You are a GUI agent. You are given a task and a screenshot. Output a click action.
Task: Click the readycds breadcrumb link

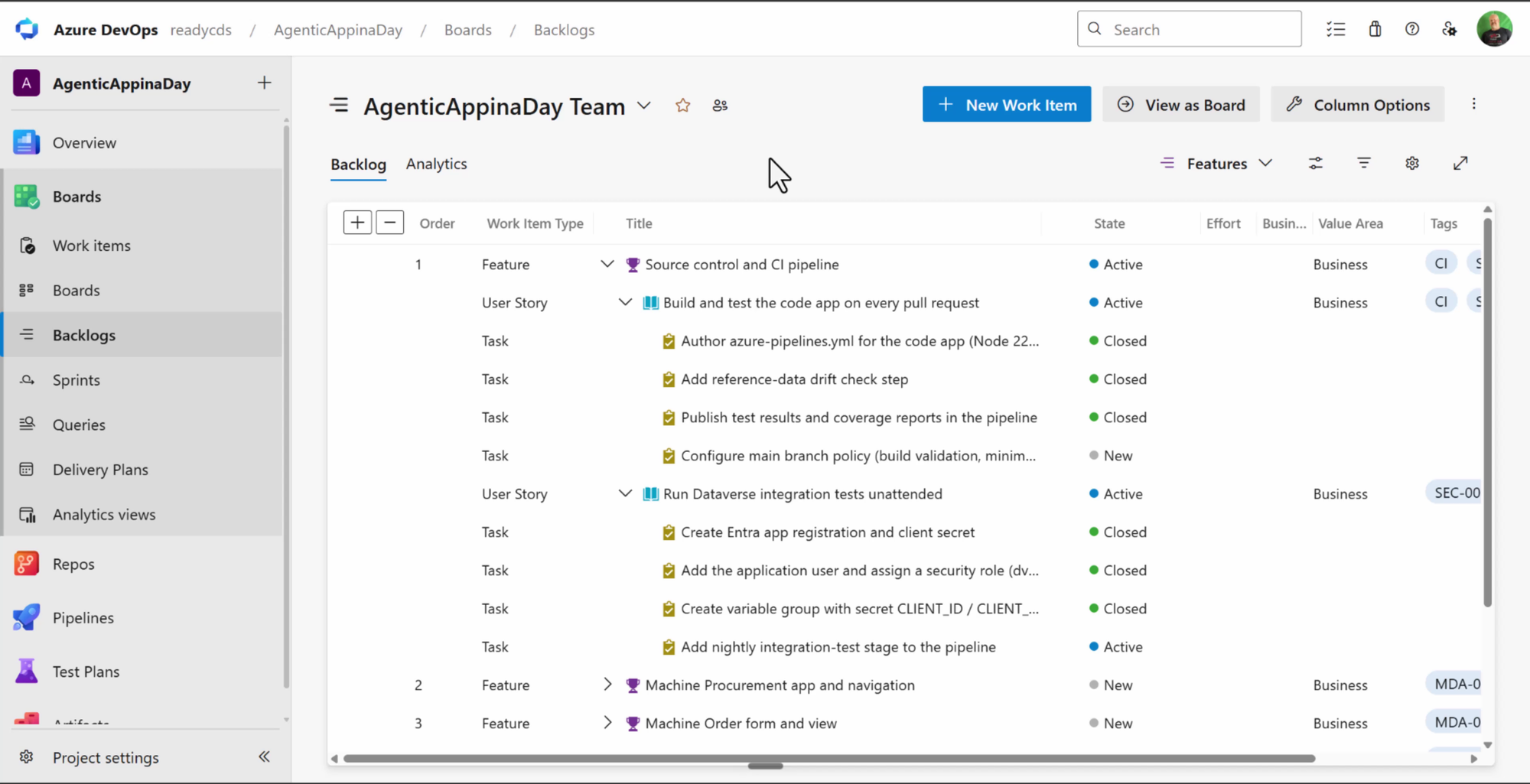click(x=201, y=30)
